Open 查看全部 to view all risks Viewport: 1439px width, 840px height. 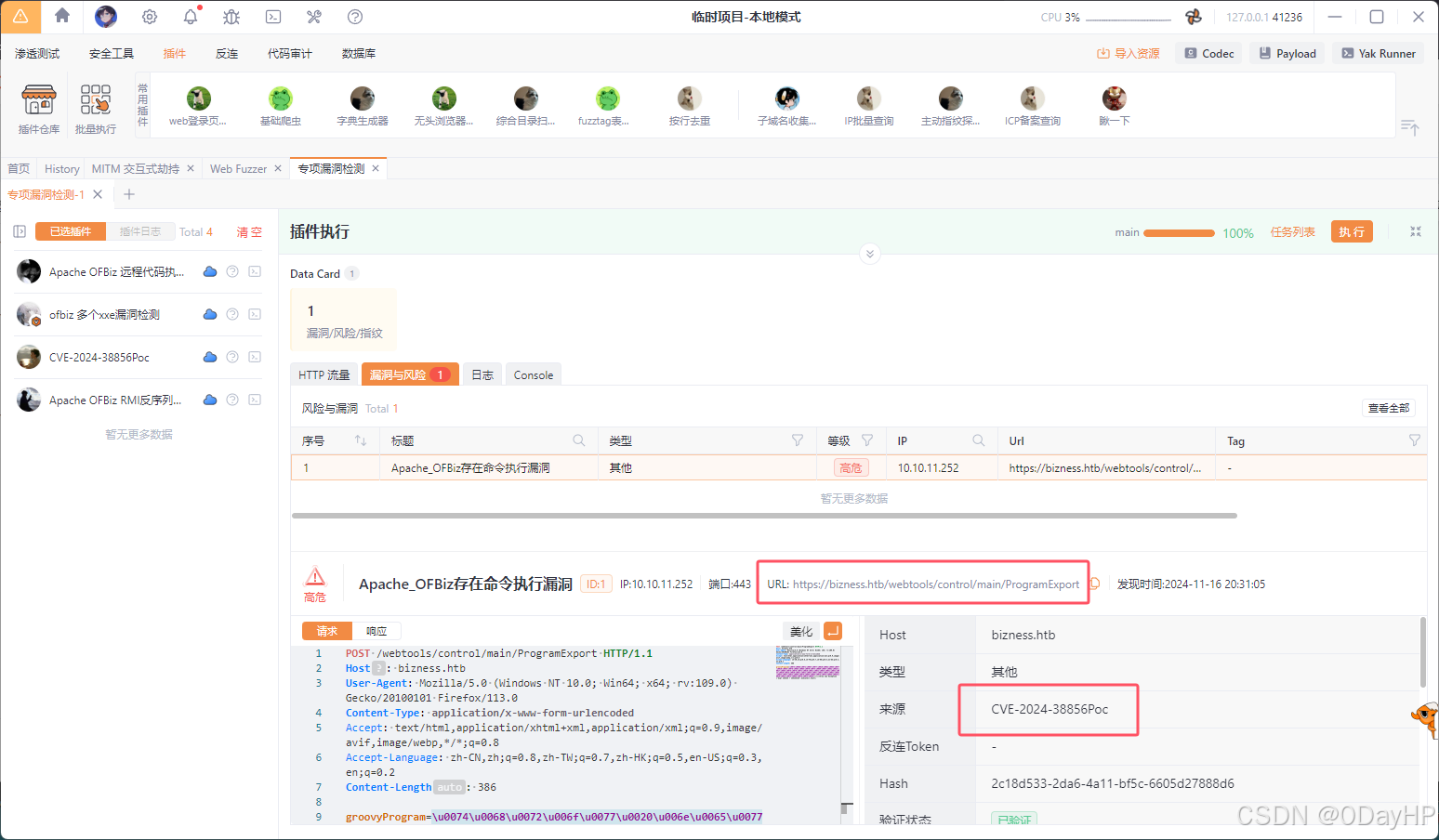point(1389,407)
